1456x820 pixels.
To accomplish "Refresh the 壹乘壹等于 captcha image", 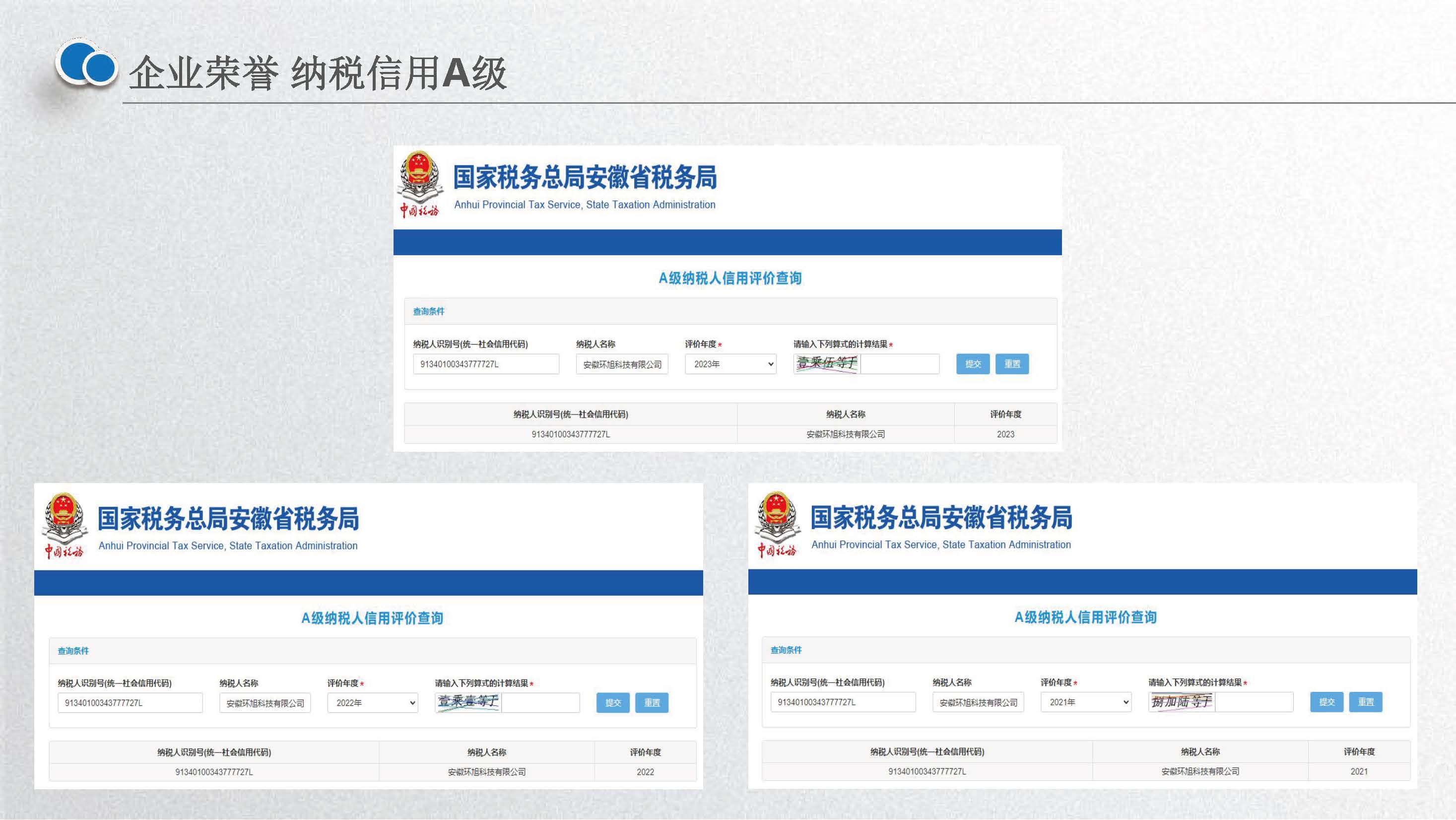I will (468, 702).
